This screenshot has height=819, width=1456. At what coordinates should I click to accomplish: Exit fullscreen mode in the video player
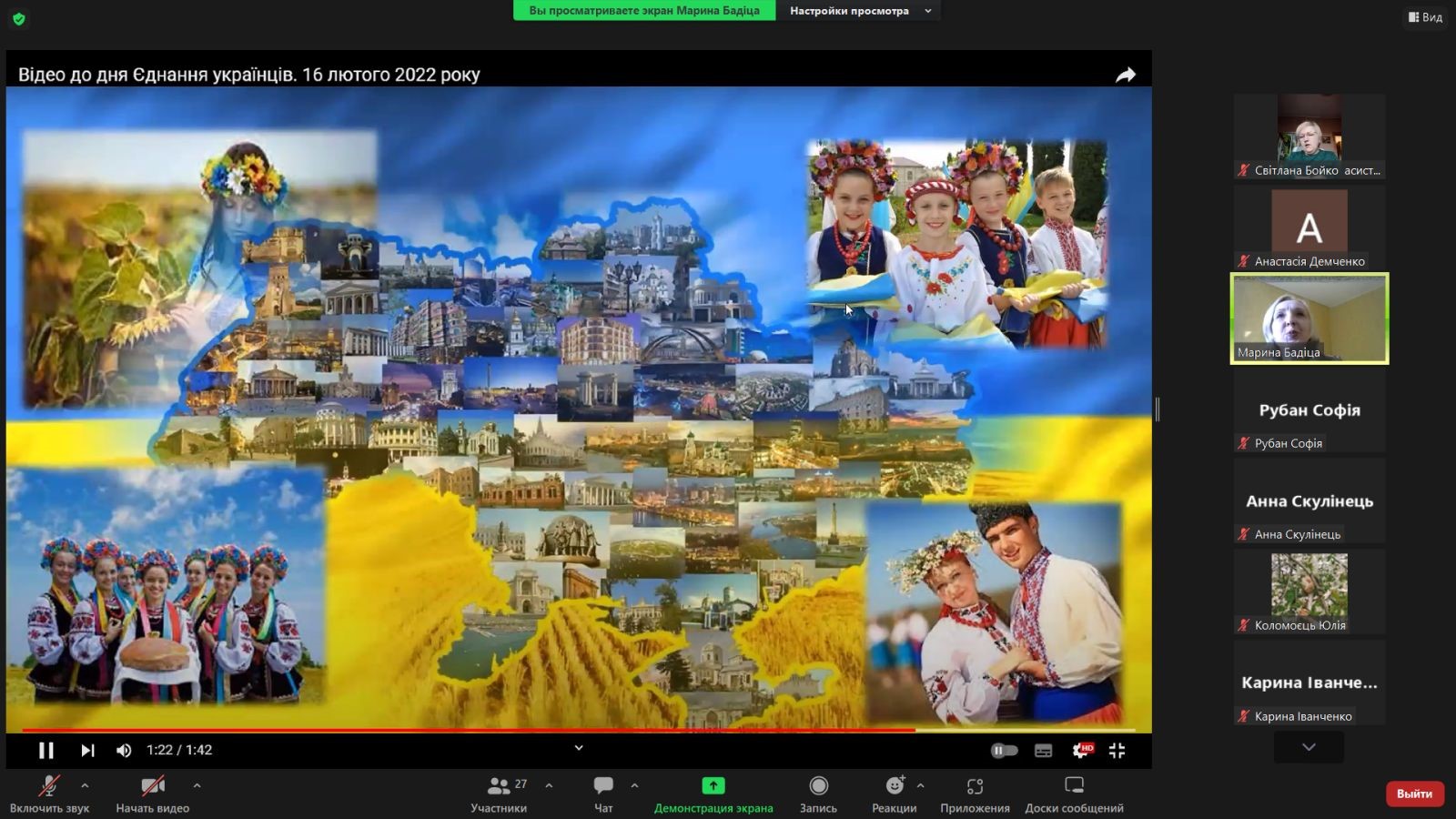[1117, 750]
